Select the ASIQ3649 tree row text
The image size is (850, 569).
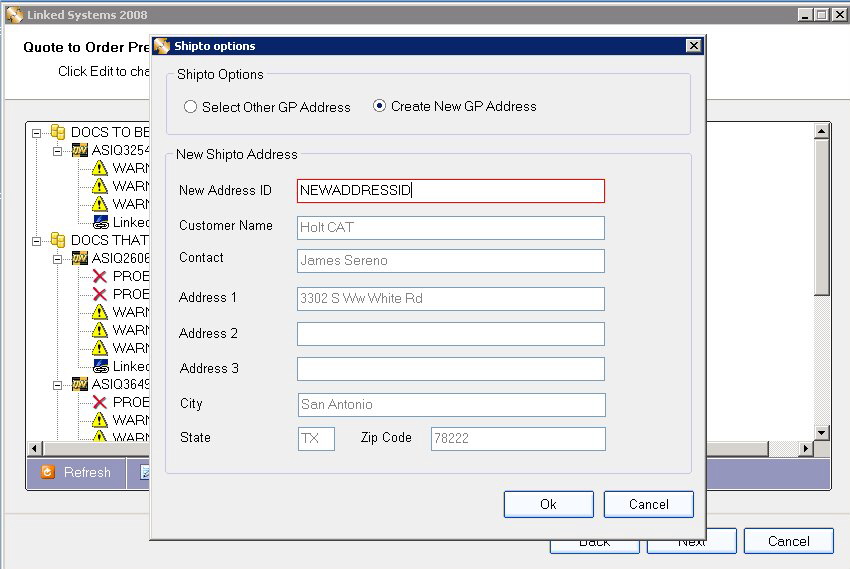point(120,384)
